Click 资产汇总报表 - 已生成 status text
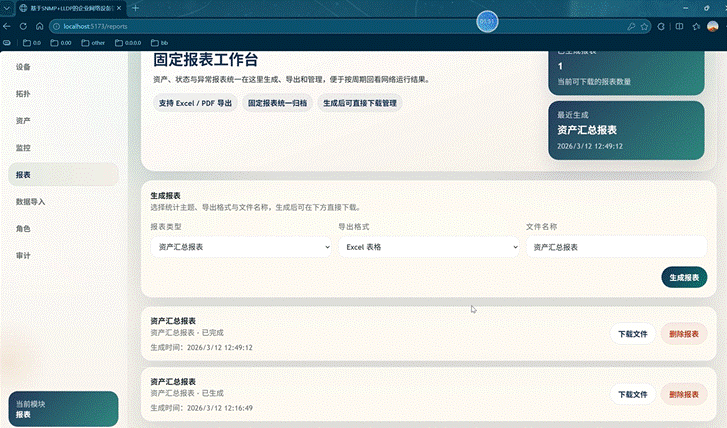727x428 pixels. 187,393
